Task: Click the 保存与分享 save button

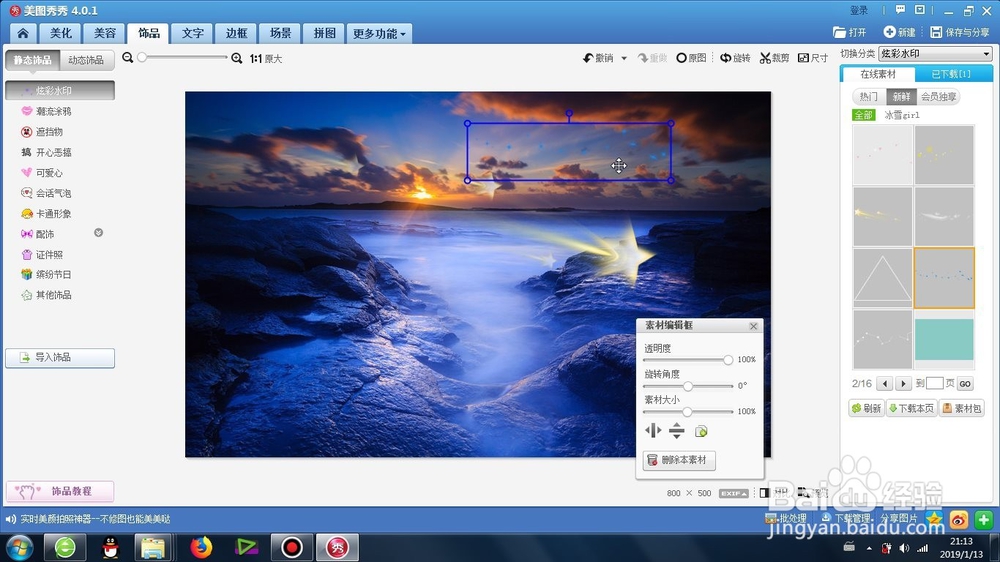Action: click(x=960, y=32)
